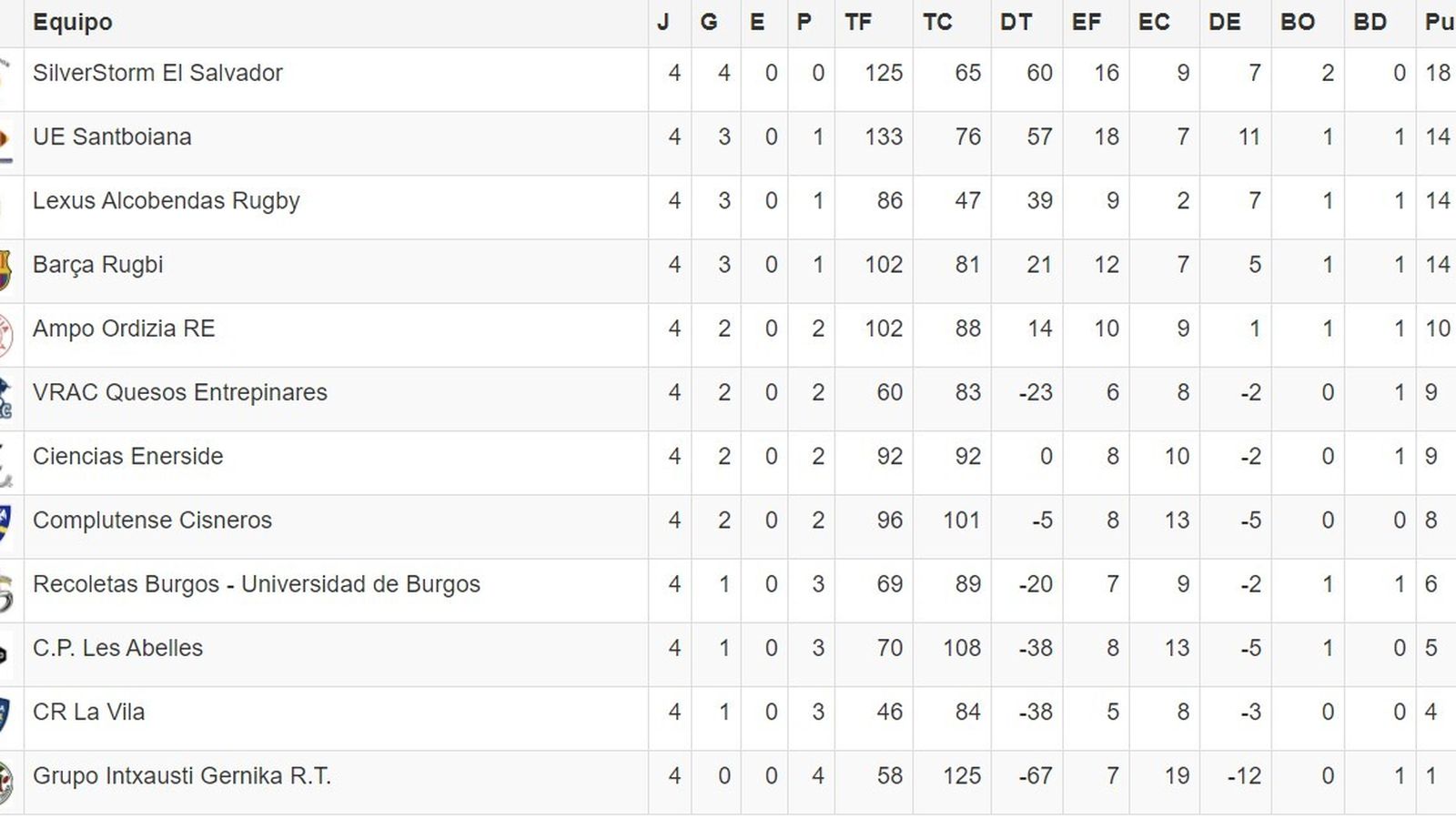Open SilverStorm El Salvador team name
The width and height of the screenshot is (1456, 819).
tap(157, 73)
